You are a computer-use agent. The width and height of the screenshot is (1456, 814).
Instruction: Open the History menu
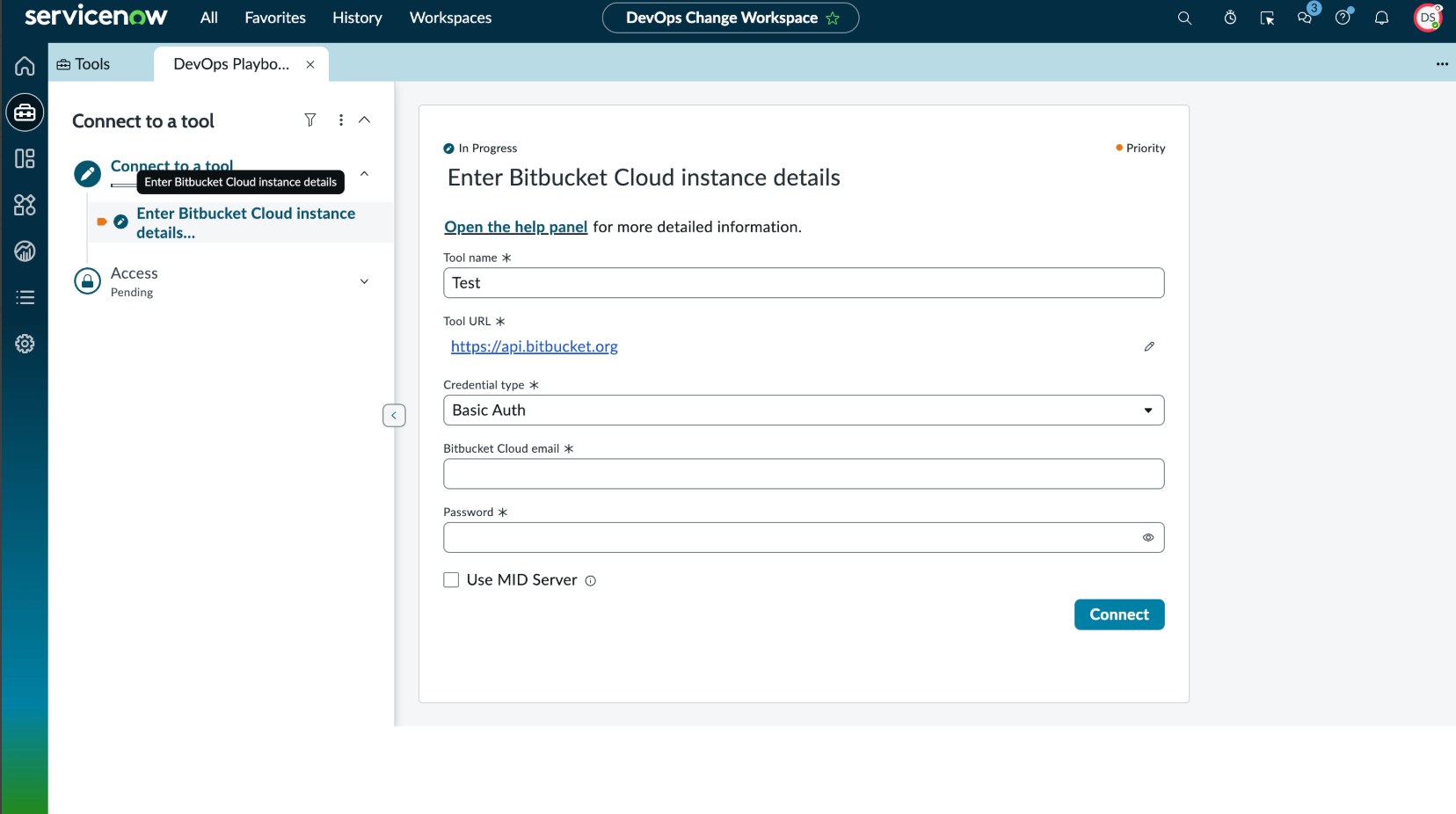pyautogui.click(x=357, y=18)
